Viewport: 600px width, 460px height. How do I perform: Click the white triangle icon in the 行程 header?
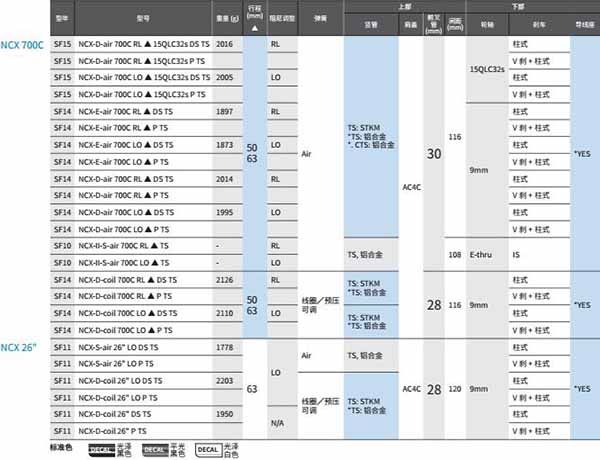[254, 28]
